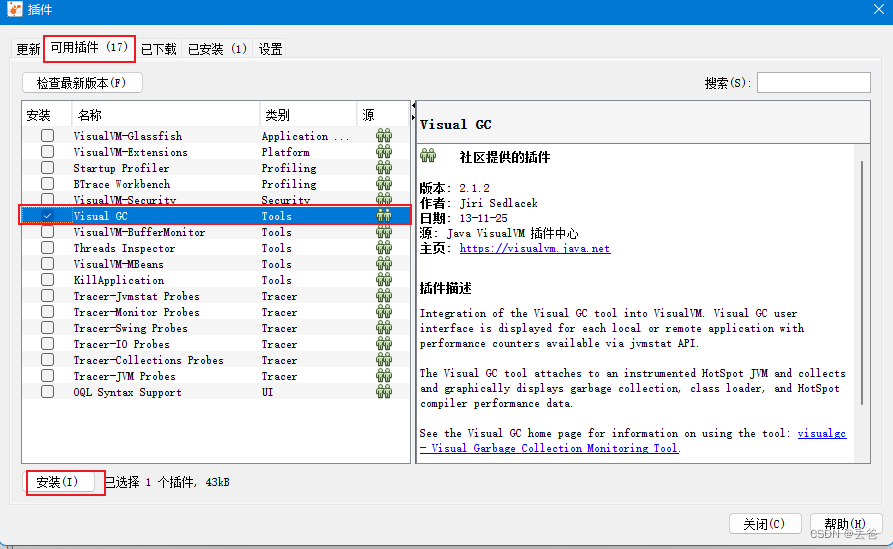Click community source icon for Tracer-Jvmstat Probes row

point(384,296)
